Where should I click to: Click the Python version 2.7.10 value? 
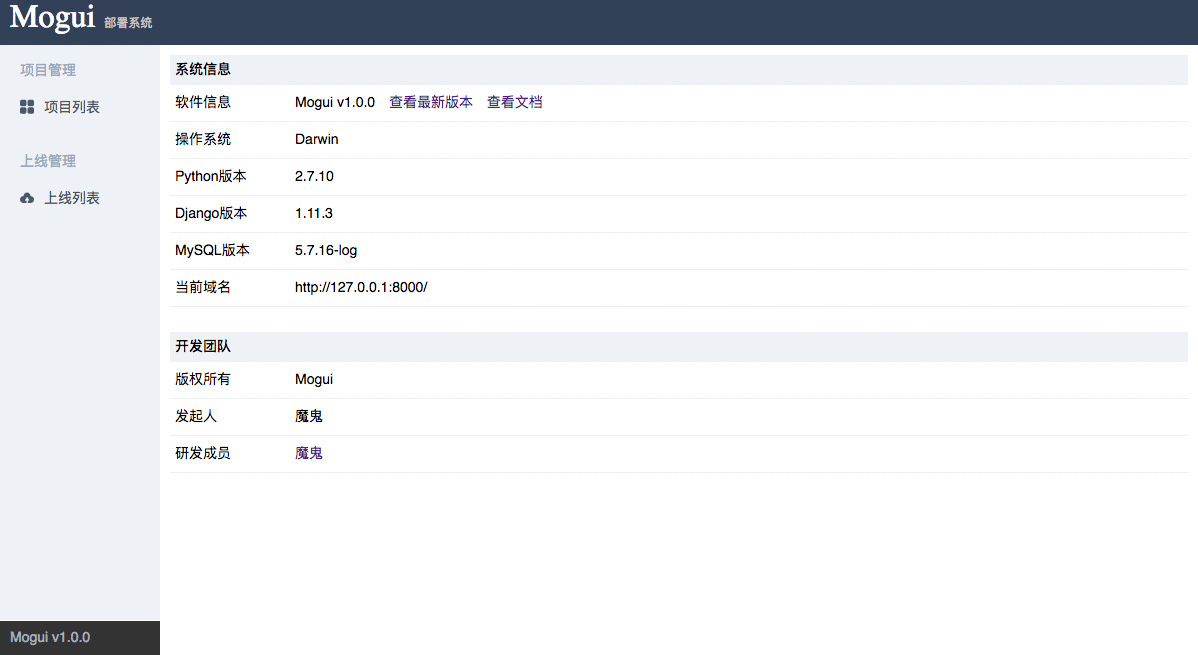point(314,176)
